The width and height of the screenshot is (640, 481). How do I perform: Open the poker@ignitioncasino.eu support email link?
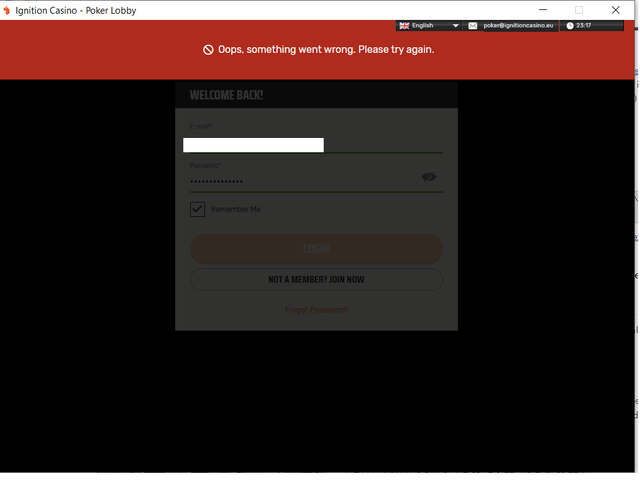click(518, 25)
